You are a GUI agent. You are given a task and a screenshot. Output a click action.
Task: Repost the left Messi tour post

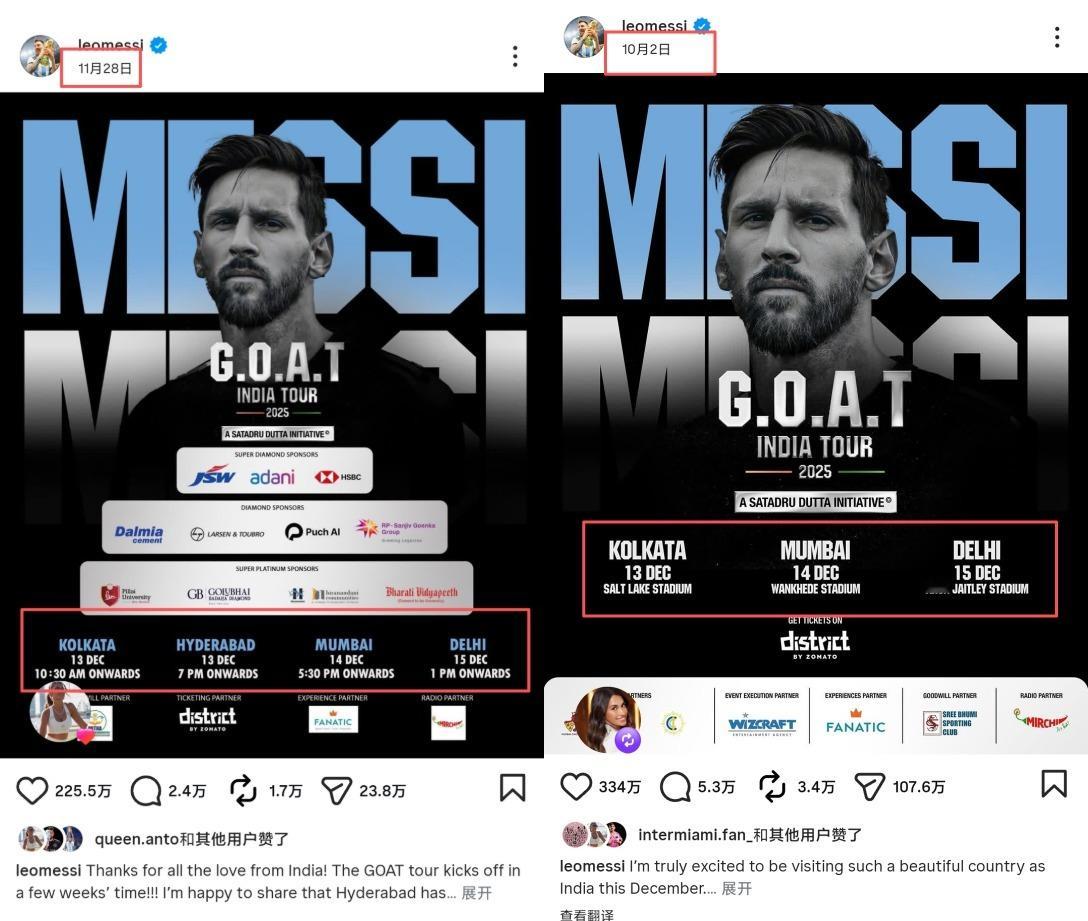tap(243, 790)
